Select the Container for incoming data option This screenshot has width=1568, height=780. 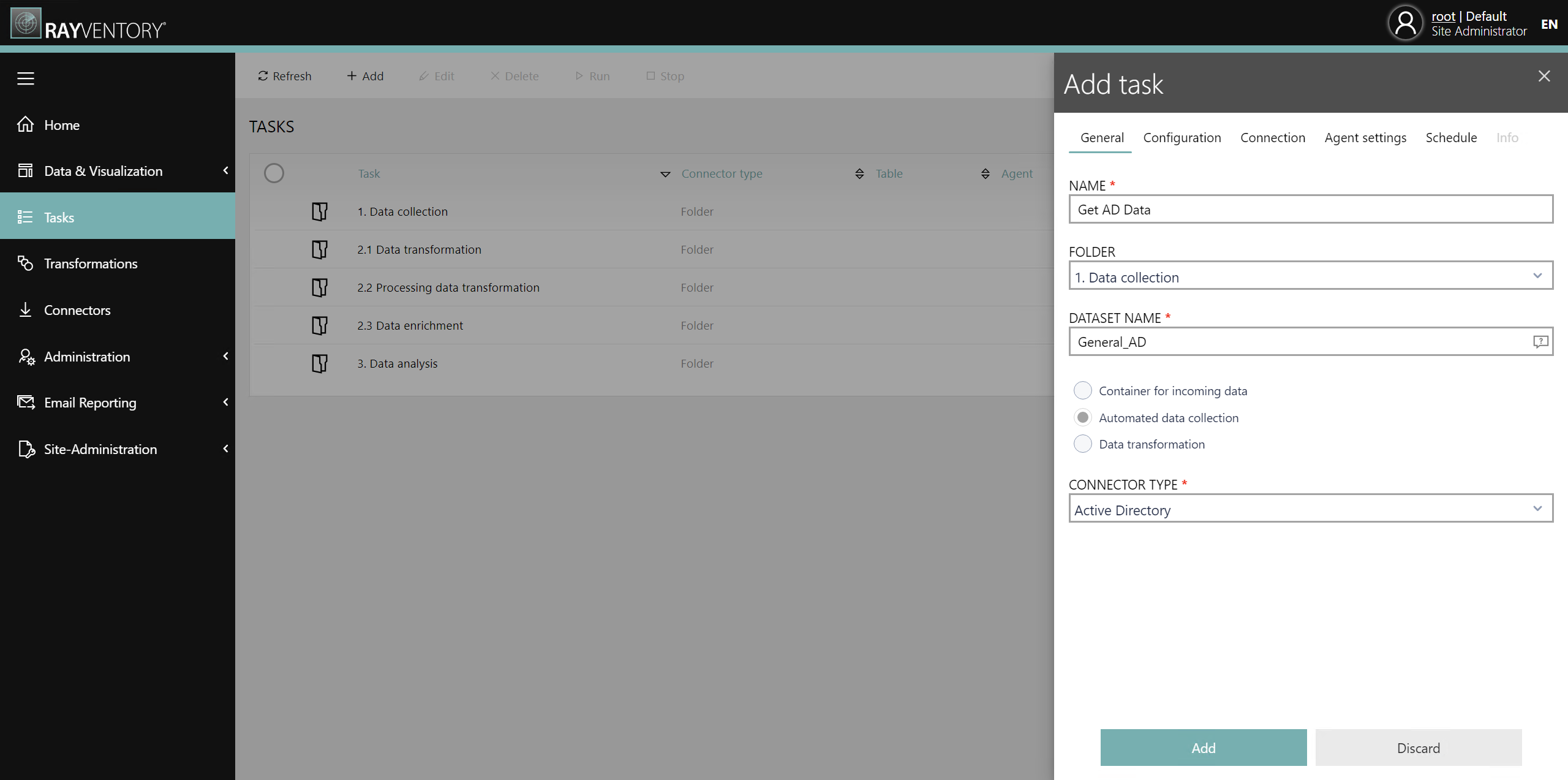point(1083,390)
